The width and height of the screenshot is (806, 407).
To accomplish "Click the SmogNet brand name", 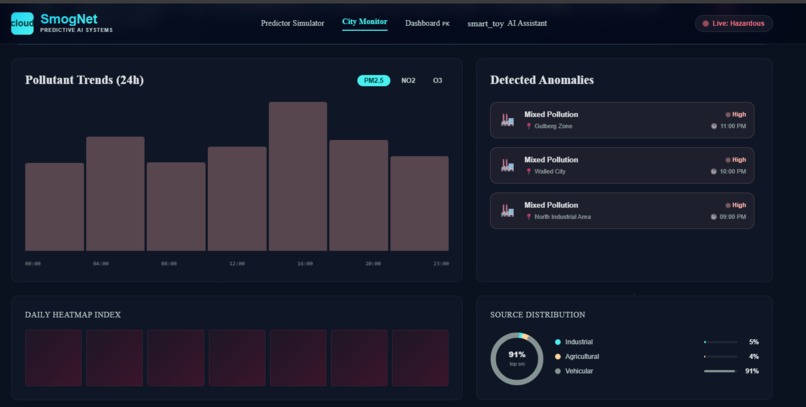I will [69, 20].
